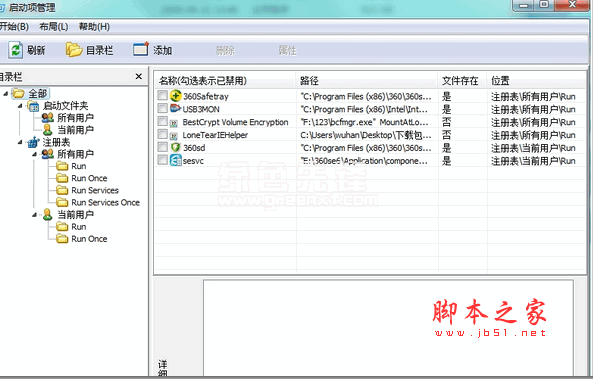Check the 360sd checkbox
The image size is (593, 379).
point(163,147)
